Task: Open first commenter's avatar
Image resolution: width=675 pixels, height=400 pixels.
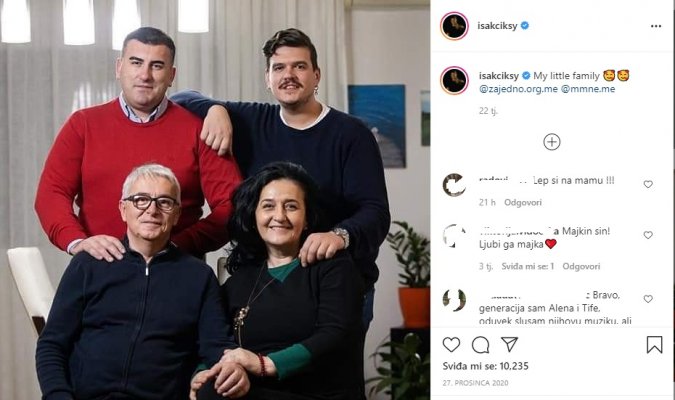Action: pyautogui.click(x=454, y=185)
